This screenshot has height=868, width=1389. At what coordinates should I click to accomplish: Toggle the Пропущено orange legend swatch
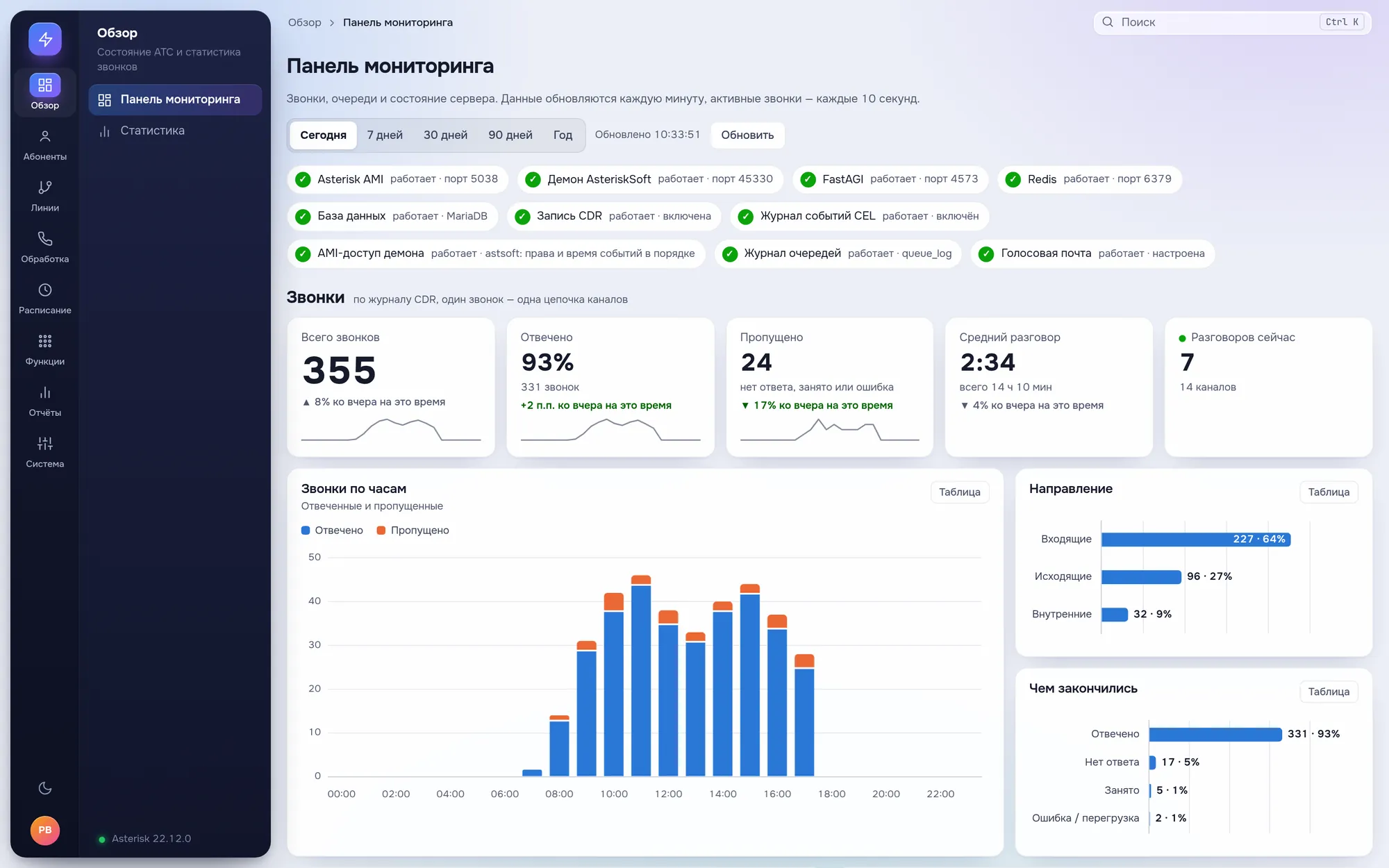click(381, 531)
